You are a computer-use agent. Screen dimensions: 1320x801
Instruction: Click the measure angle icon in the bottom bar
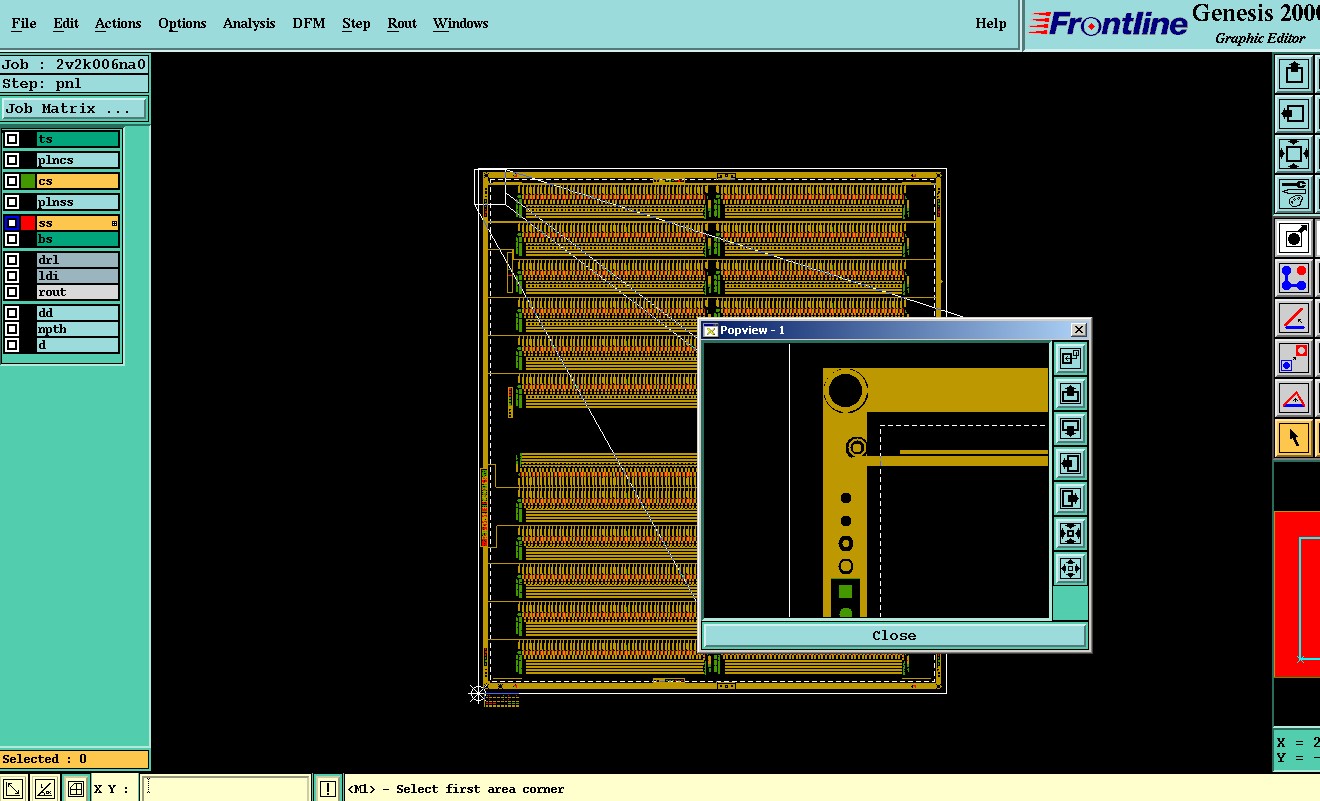44,789
